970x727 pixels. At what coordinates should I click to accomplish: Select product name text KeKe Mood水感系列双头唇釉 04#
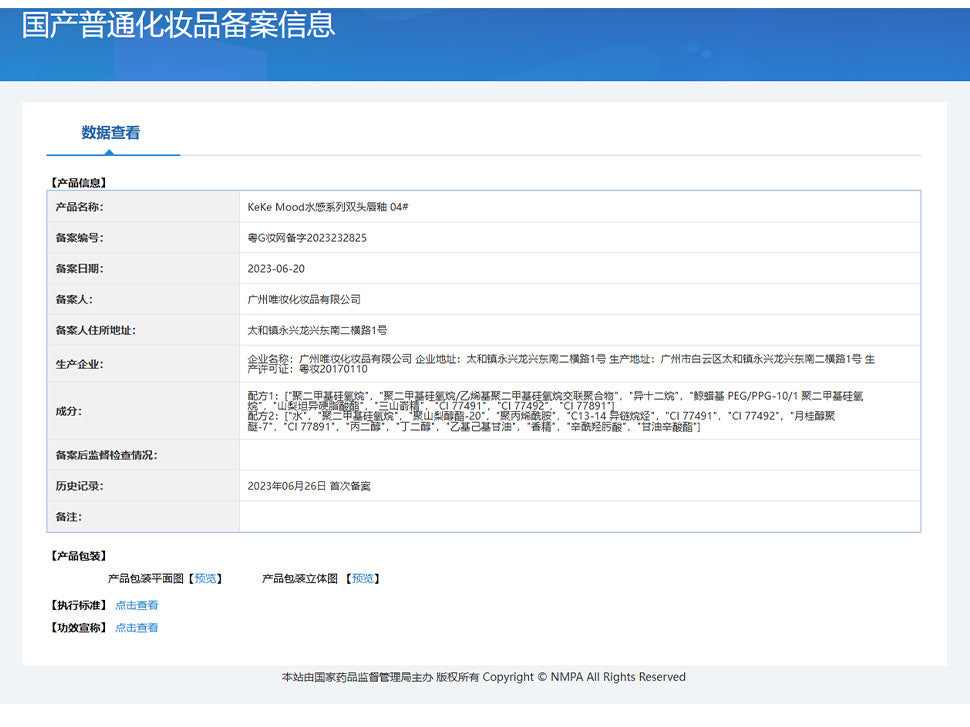click(x=328, y=207)
